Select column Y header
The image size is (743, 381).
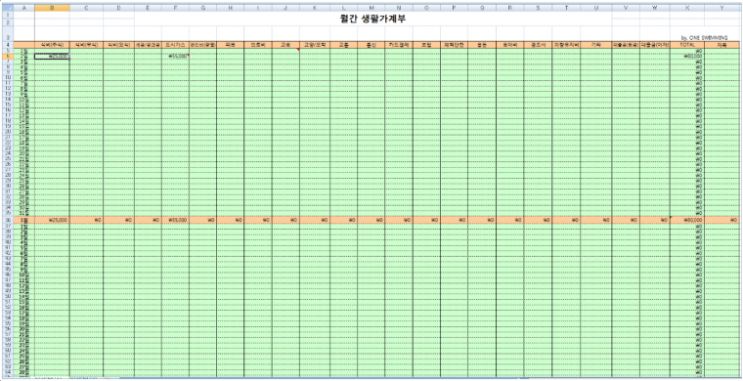click(722, 8)
